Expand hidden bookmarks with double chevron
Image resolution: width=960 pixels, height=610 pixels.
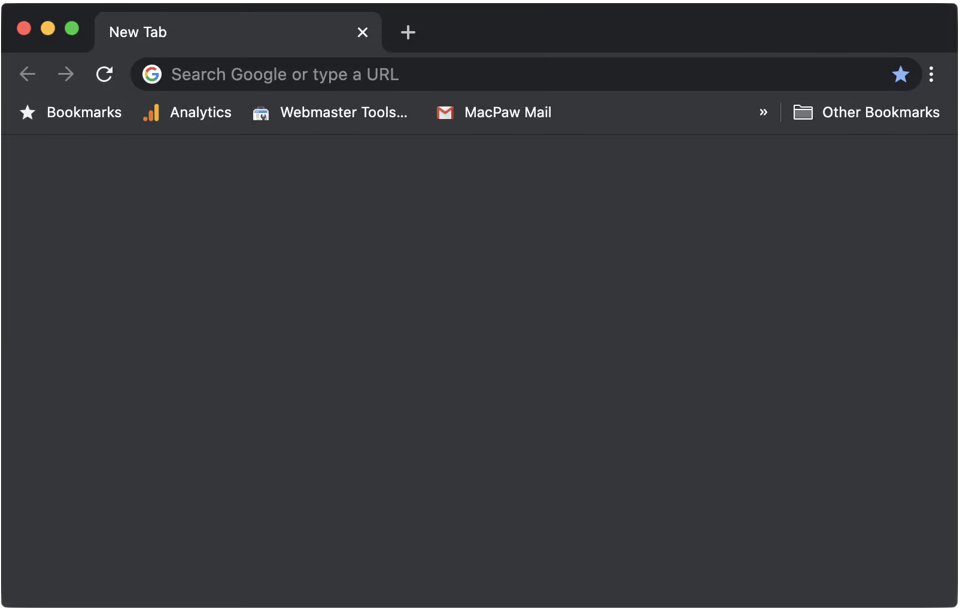pos(763,112)
